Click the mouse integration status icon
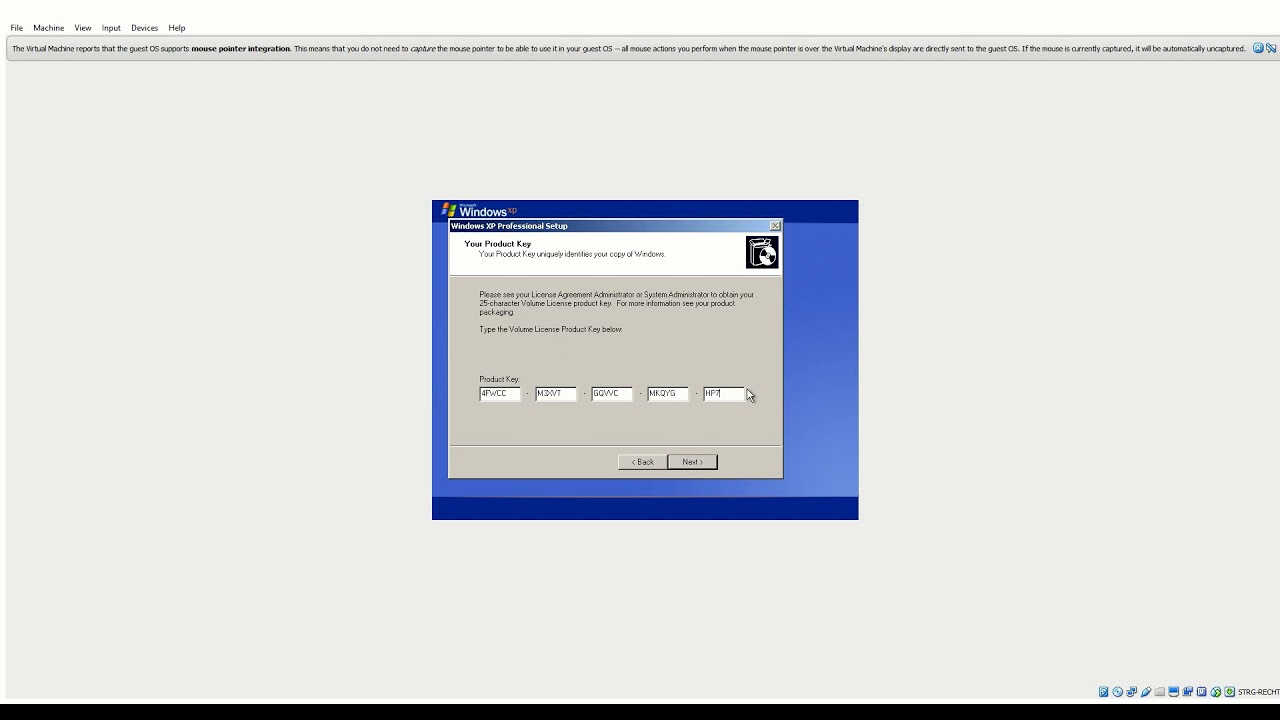Screen dimensions: 1280x720 tap(1216, 692)
